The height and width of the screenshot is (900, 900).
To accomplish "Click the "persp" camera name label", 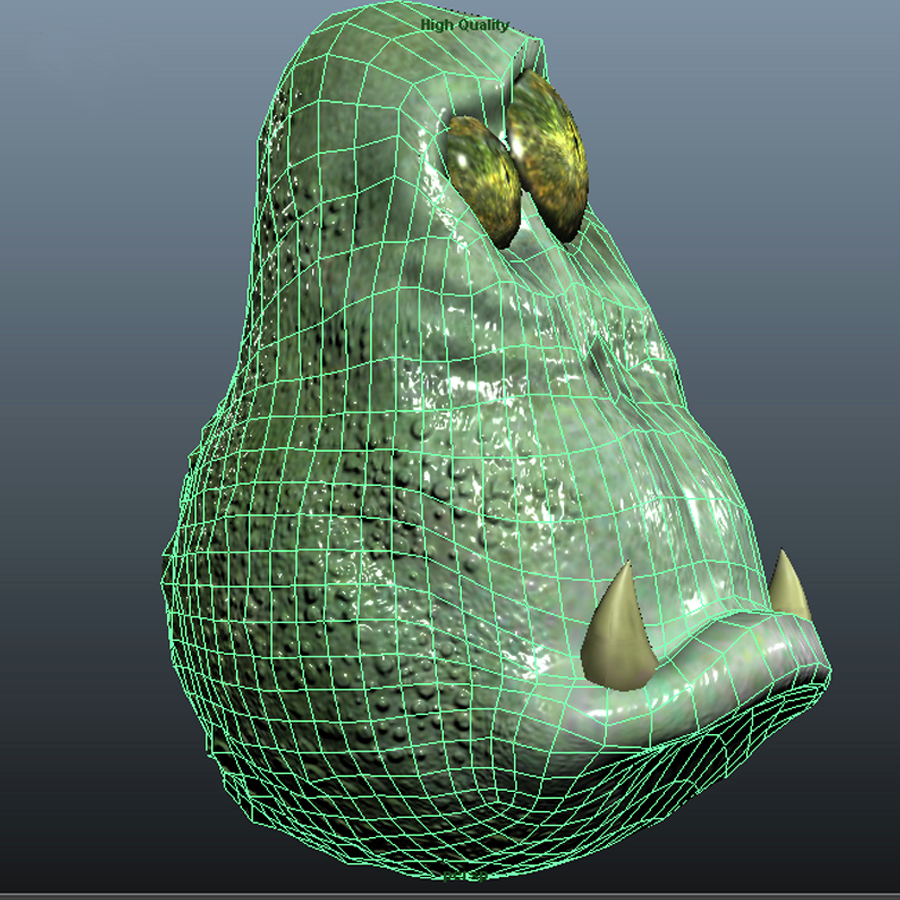I will click(x=465, y=876).
